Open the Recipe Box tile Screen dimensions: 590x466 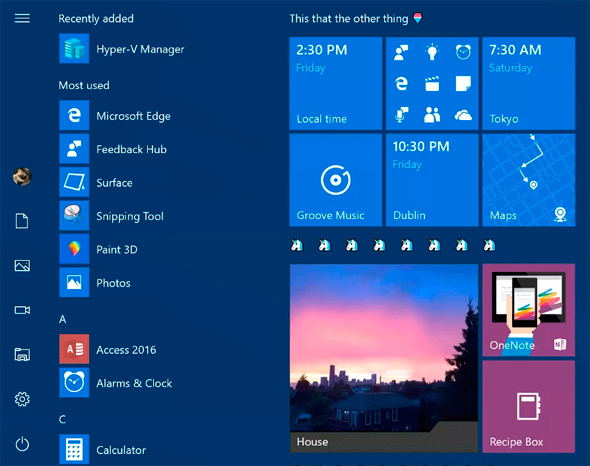click(x=529, y=407)
